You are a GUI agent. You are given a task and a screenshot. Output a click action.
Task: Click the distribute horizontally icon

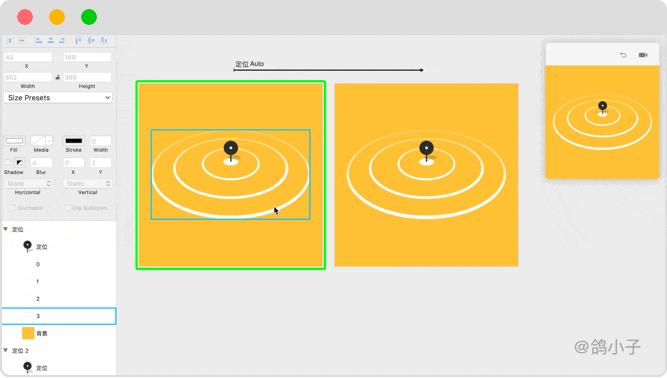pyautogui.click(x=9, y=40)
